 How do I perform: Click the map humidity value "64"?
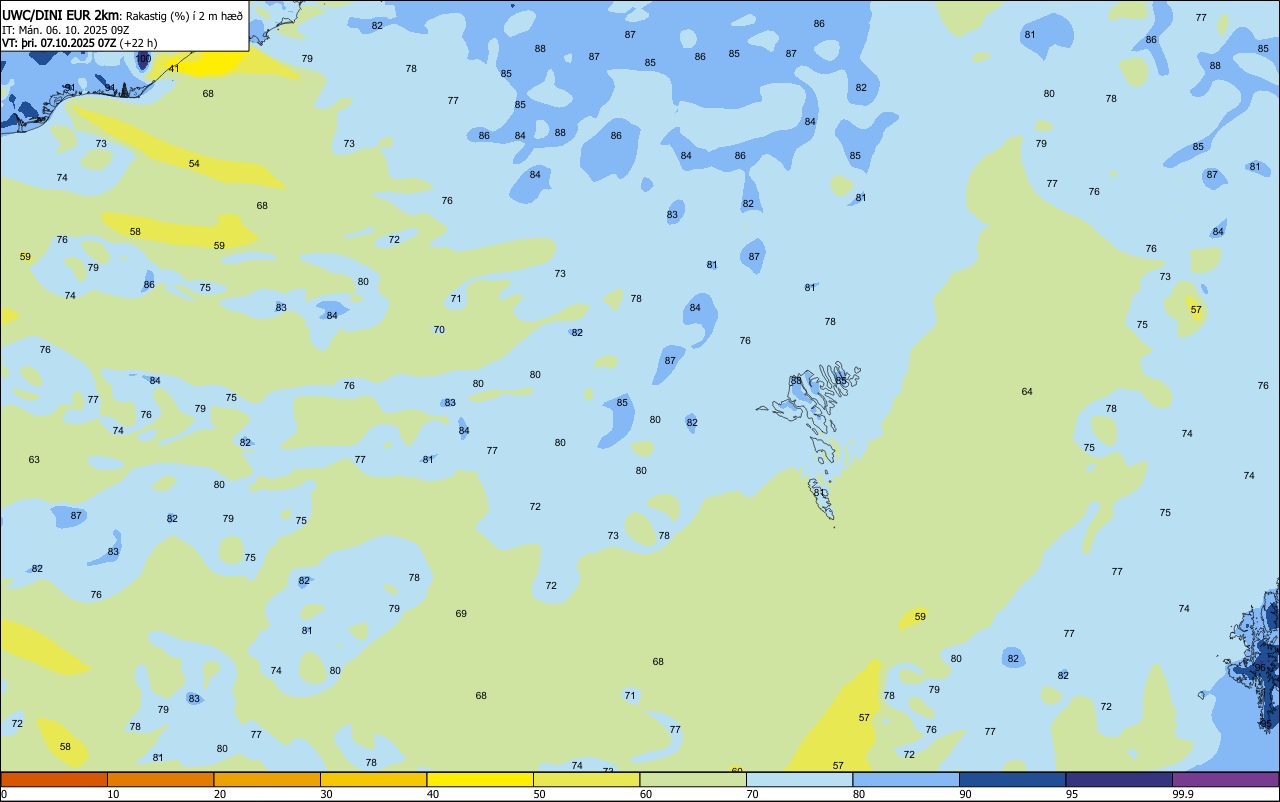(x=1027, y=391)
